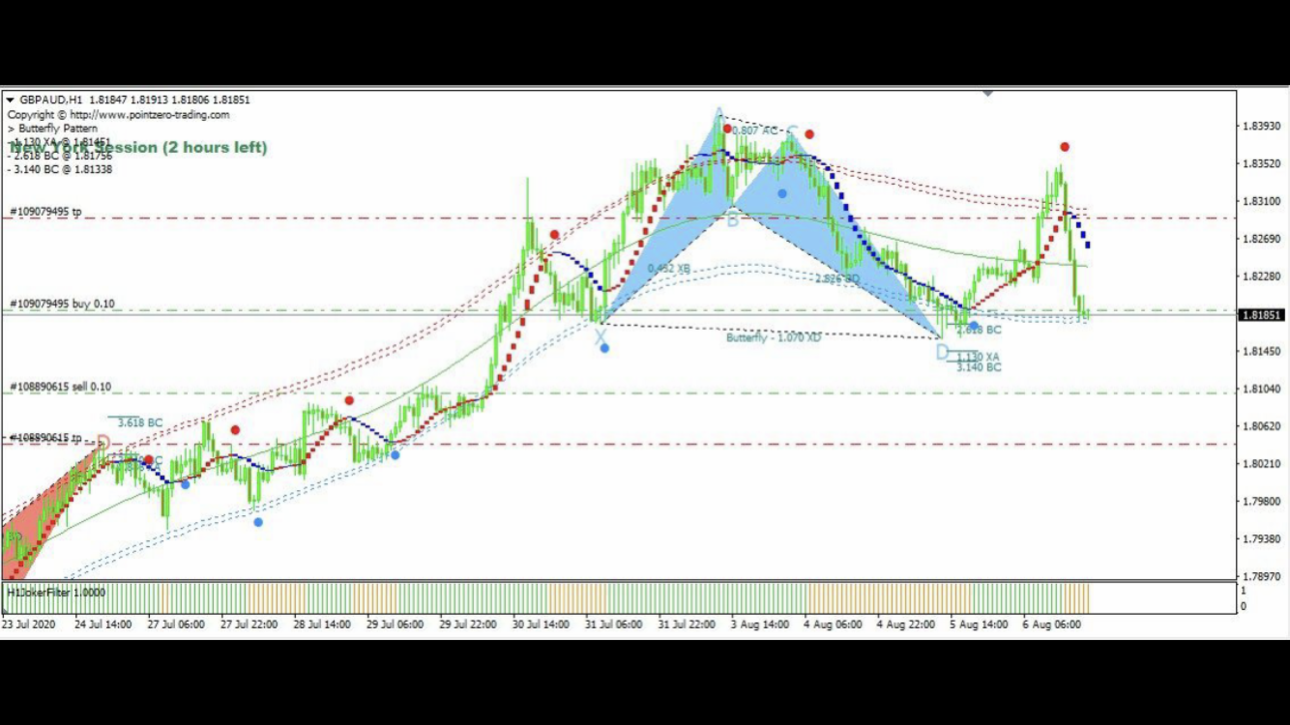Click time axis label 28 Jul 14:00
The width and height of the screenshot is (1290, 725).
click(x=322, y=624)
